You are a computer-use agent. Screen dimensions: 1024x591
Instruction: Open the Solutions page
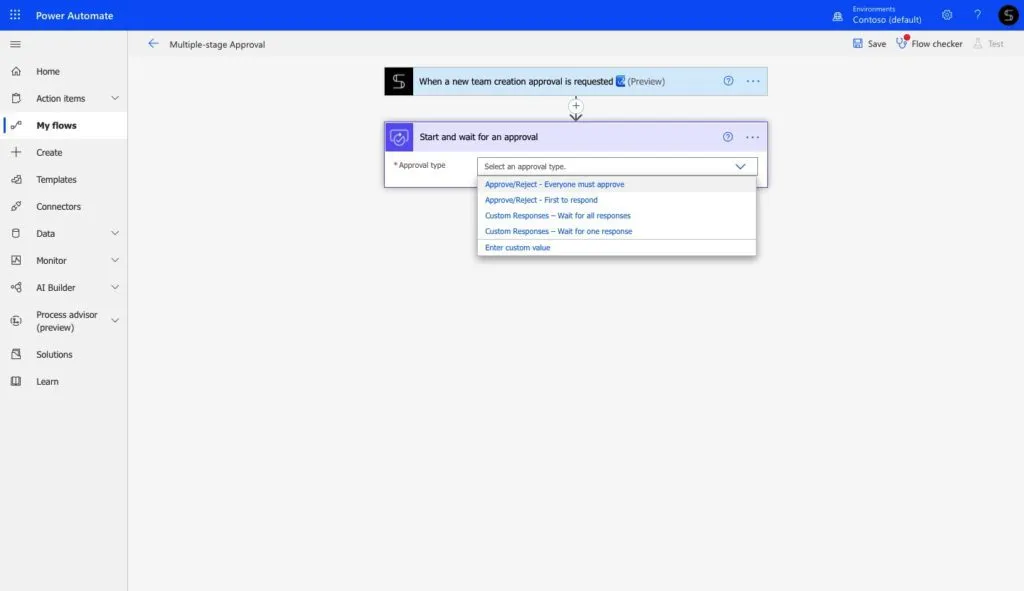(54, 355)
